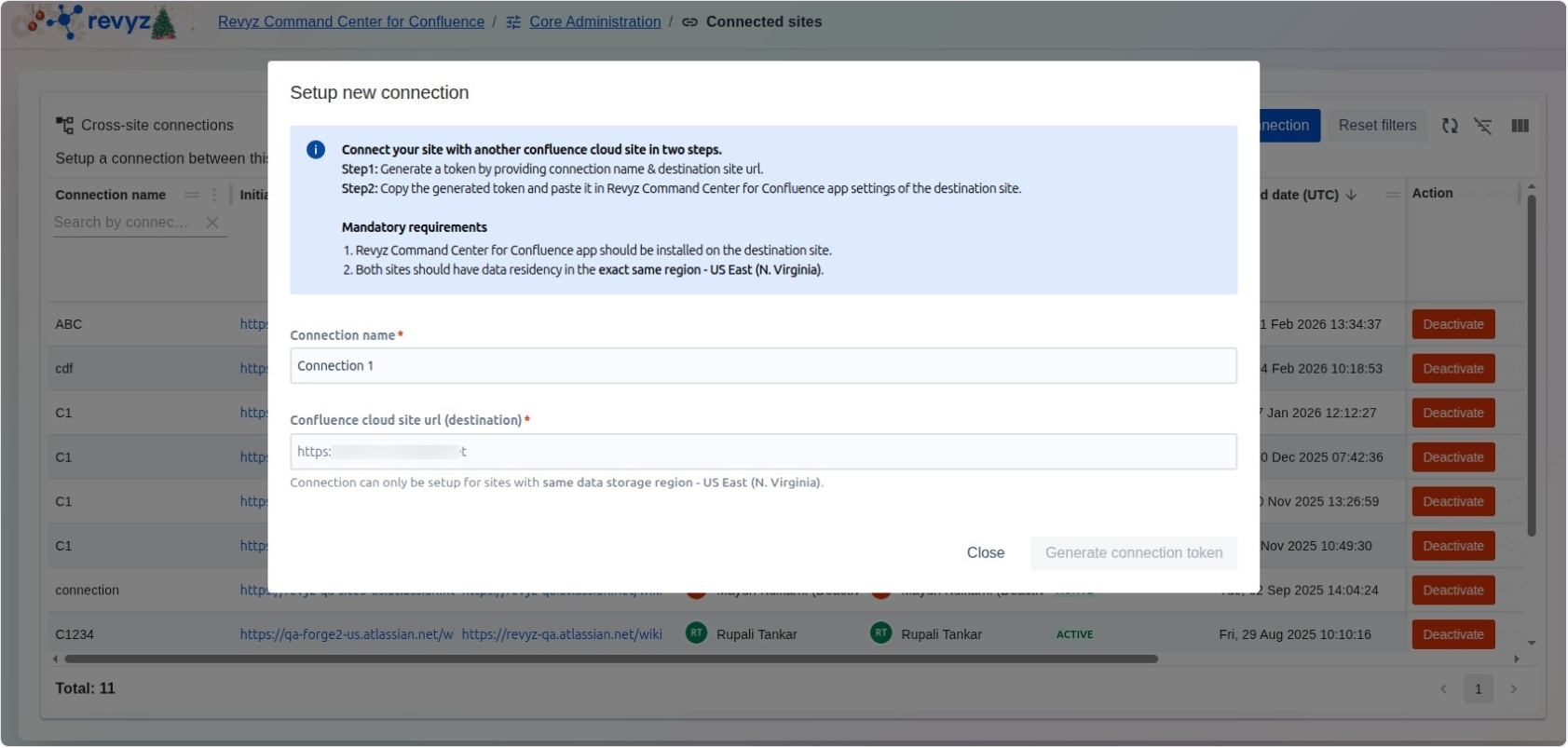This screenshot has height=748, width=1568.
Task: Click the Cross-site connections tree icon
Action: (64, 126)
